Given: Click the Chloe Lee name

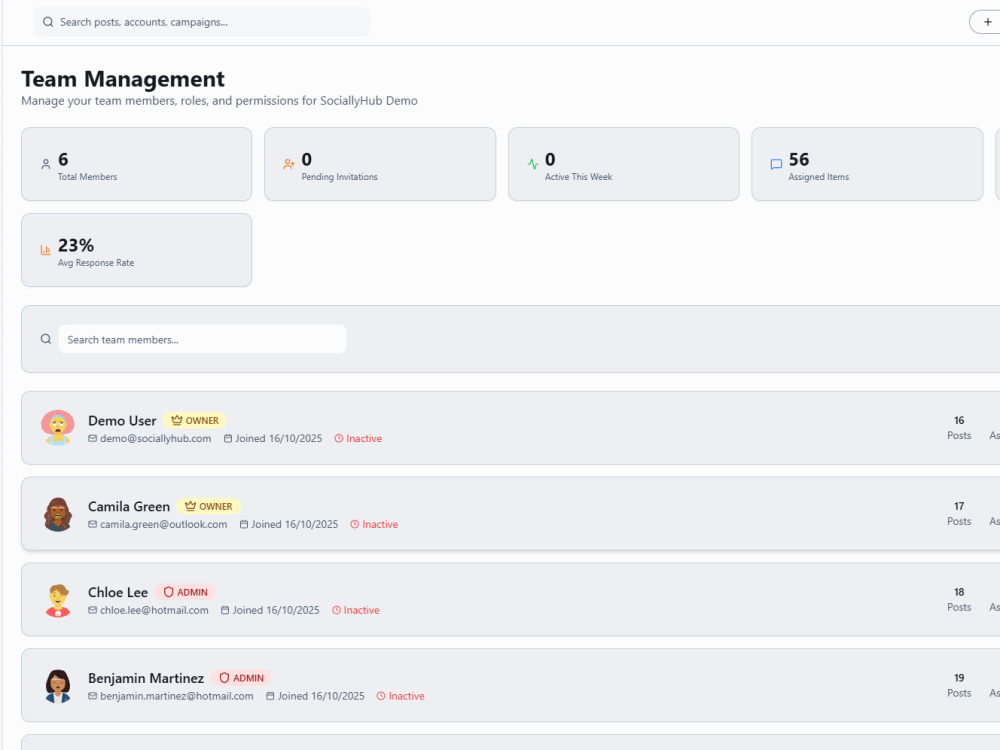Looking at the screenshot, I should [118, 592].
